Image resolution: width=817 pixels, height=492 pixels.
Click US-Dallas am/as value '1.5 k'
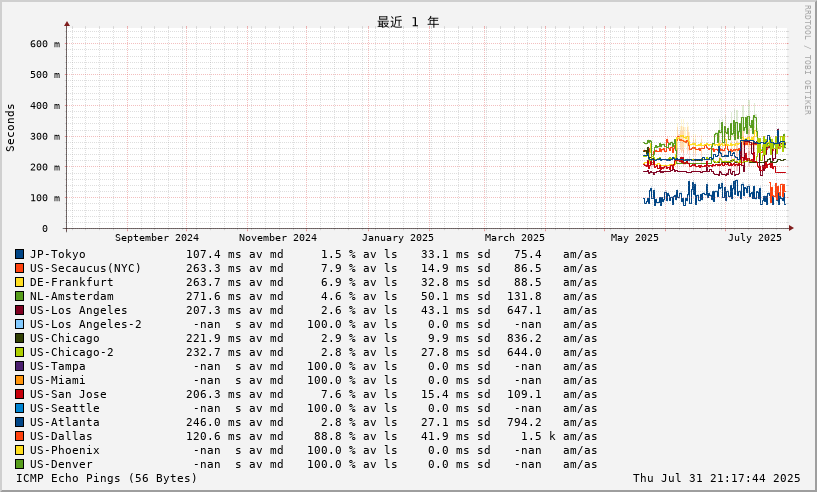click(538, 436)
